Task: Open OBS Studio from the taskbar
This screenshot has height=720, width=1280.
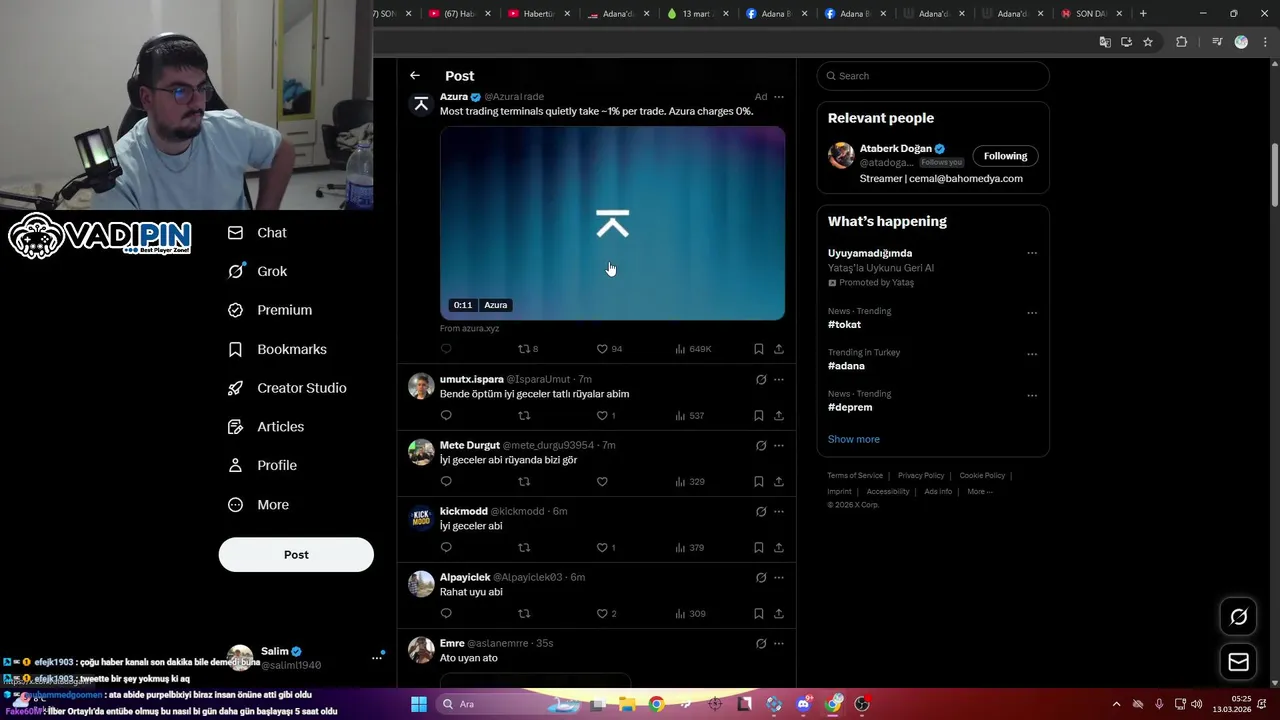Action: 862,704
